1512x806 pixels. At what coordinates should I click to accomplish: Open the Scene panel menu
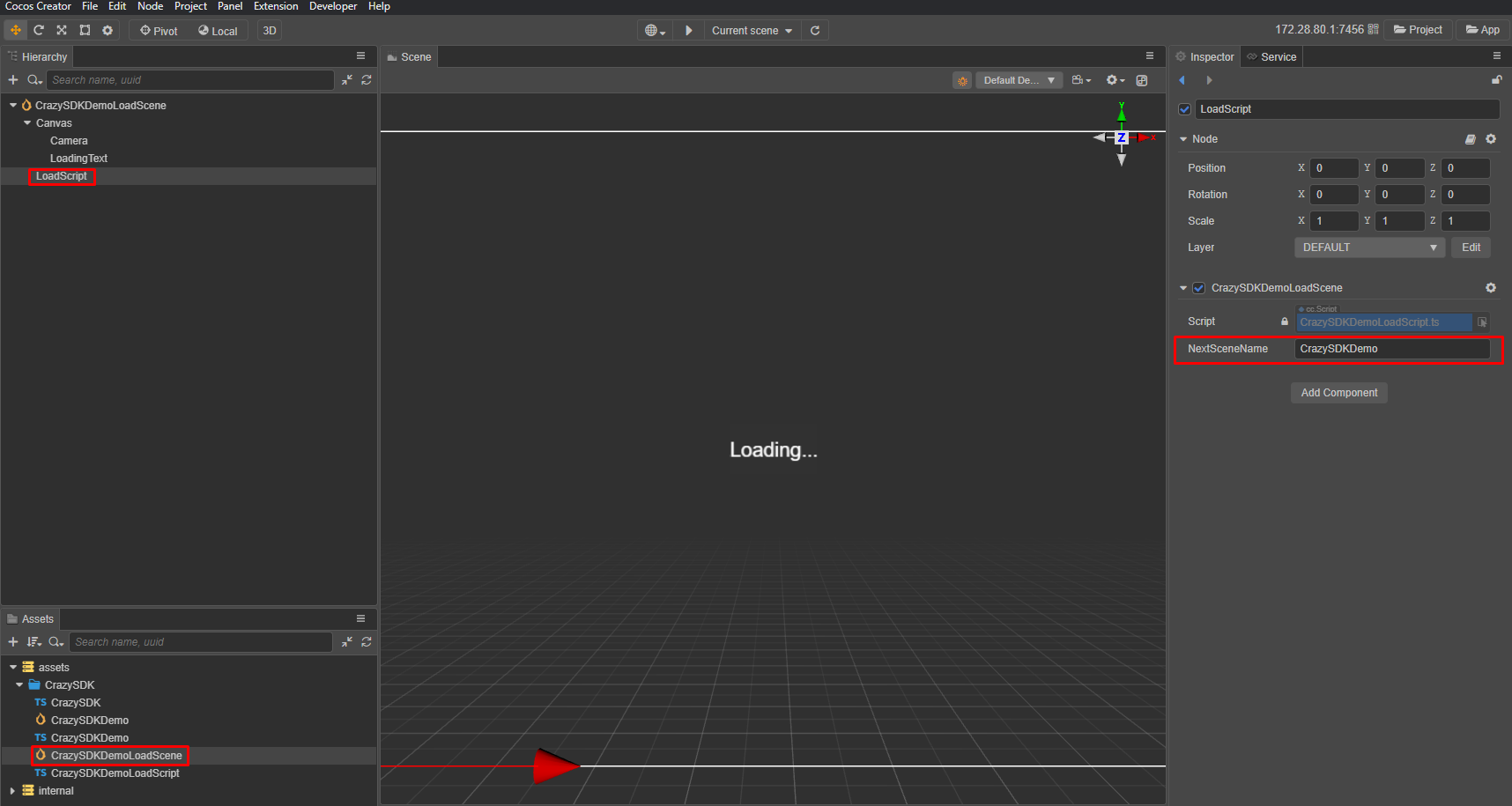(x=1150, y=55)
